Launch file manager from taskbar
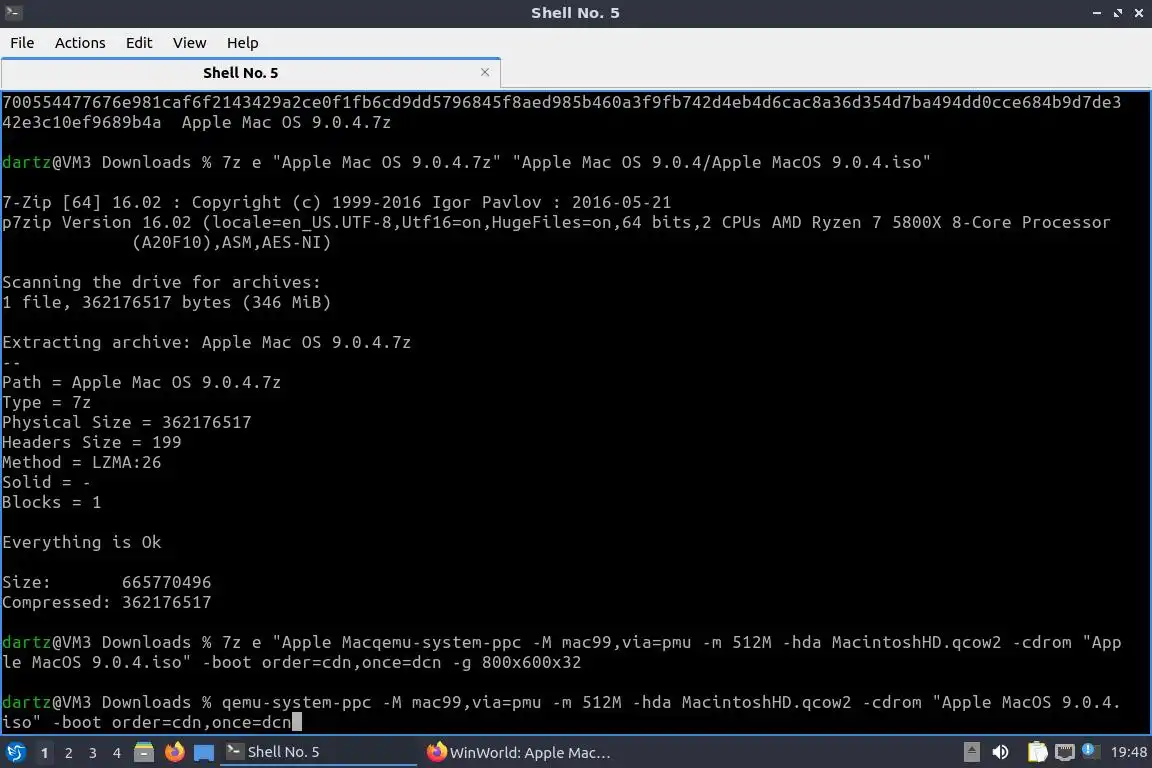The image size is (1152, 768). 144,752
